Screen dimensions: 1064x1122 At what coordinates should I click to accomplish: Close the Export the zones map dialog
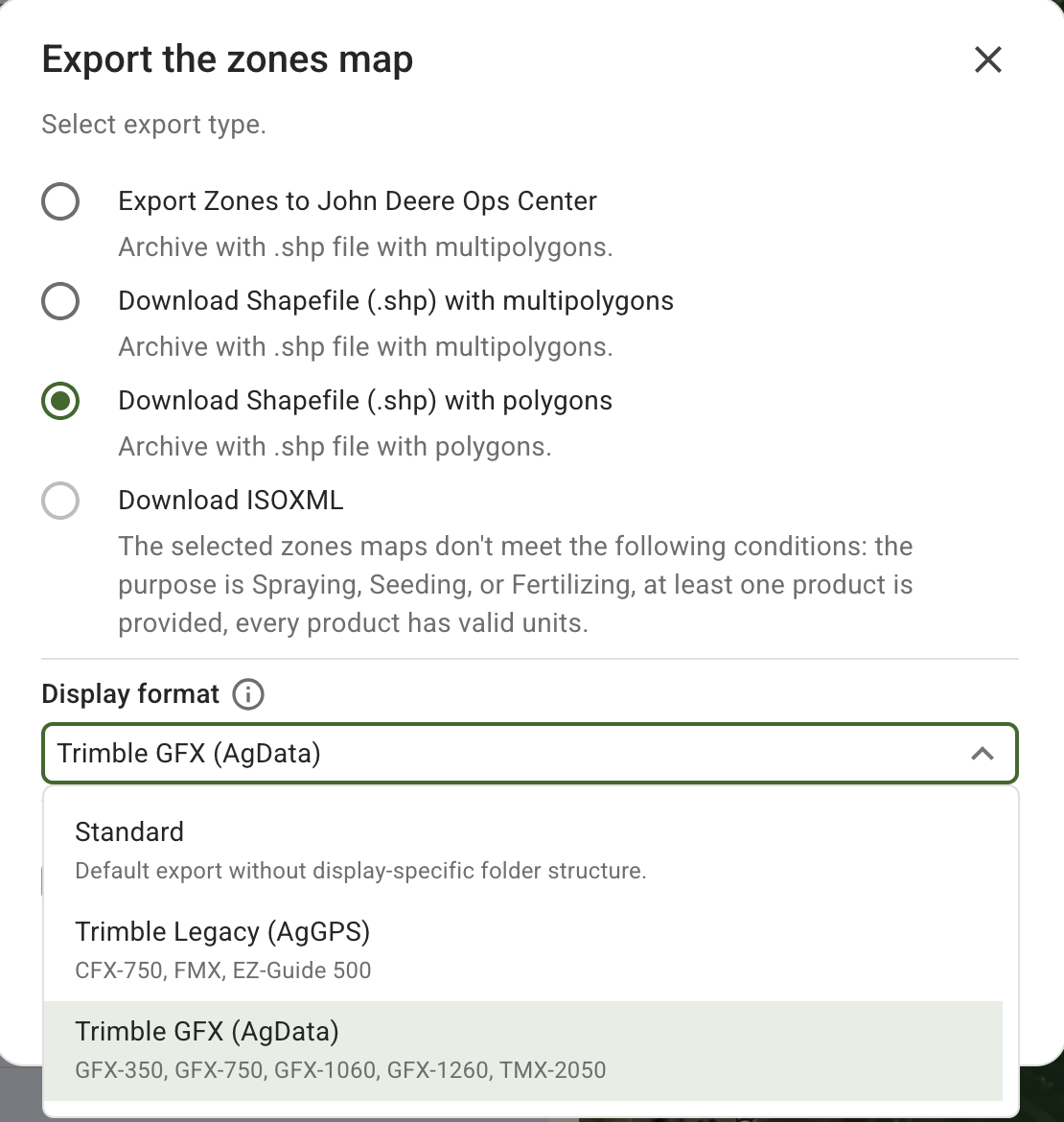pos(987,59)
